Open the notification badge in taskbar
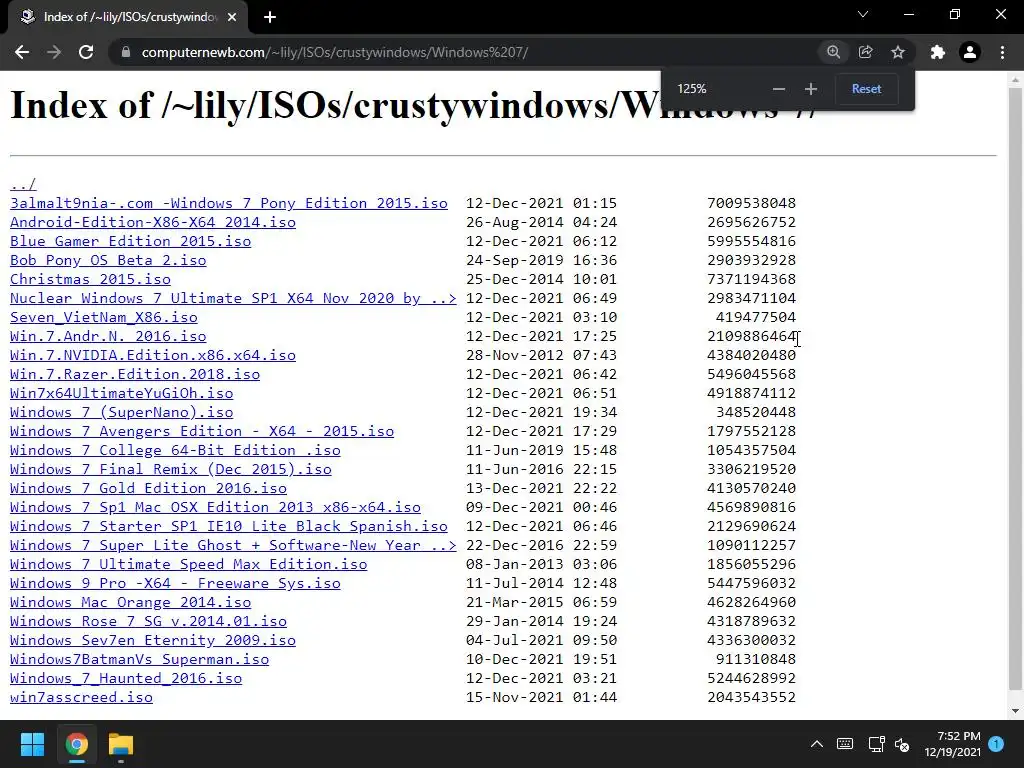Image resolution: width=1024 pixels, height=768 pixels. 997,744
